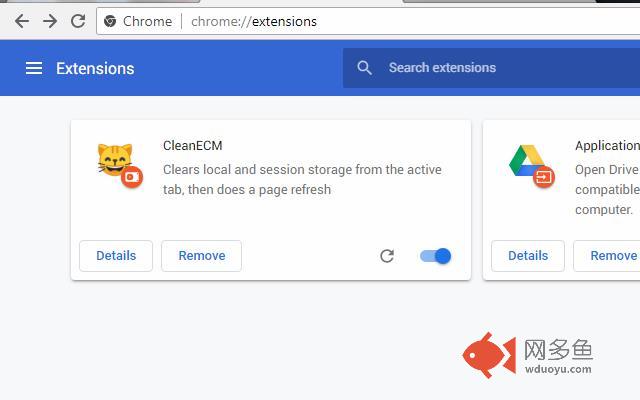Click the CleanECM description text

point(302,180)
